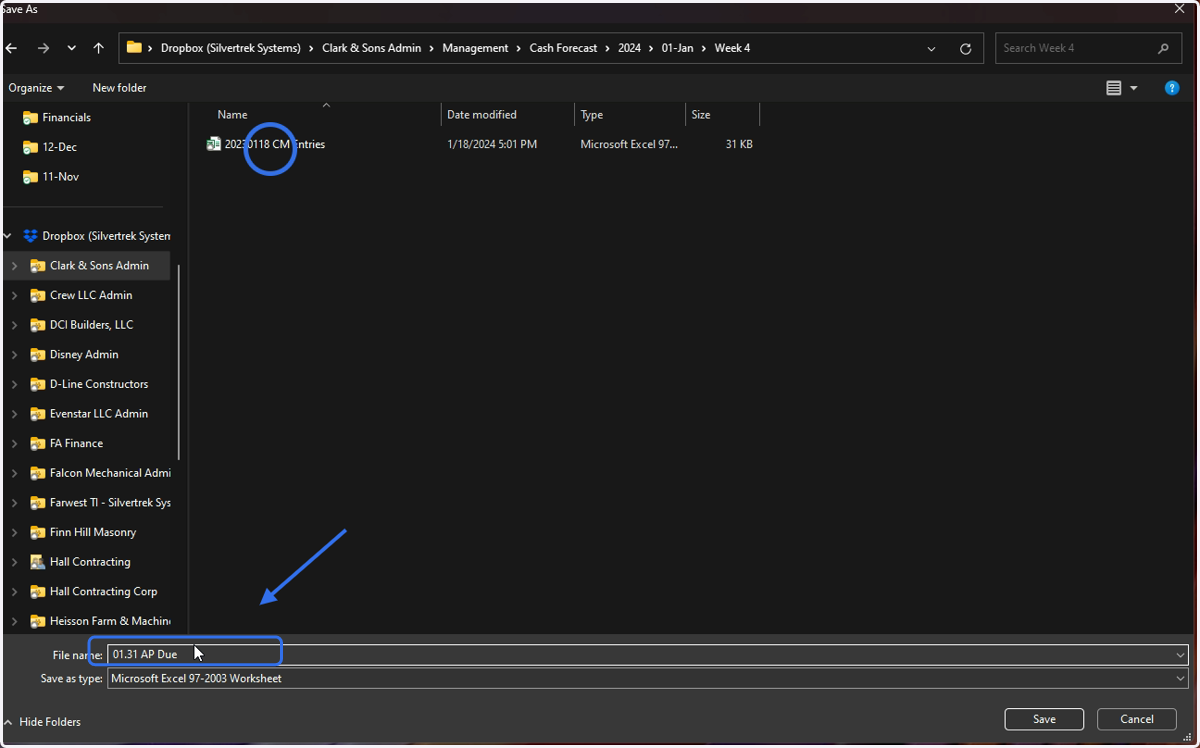Go back with the left arrow button

(x=11, y=48)
